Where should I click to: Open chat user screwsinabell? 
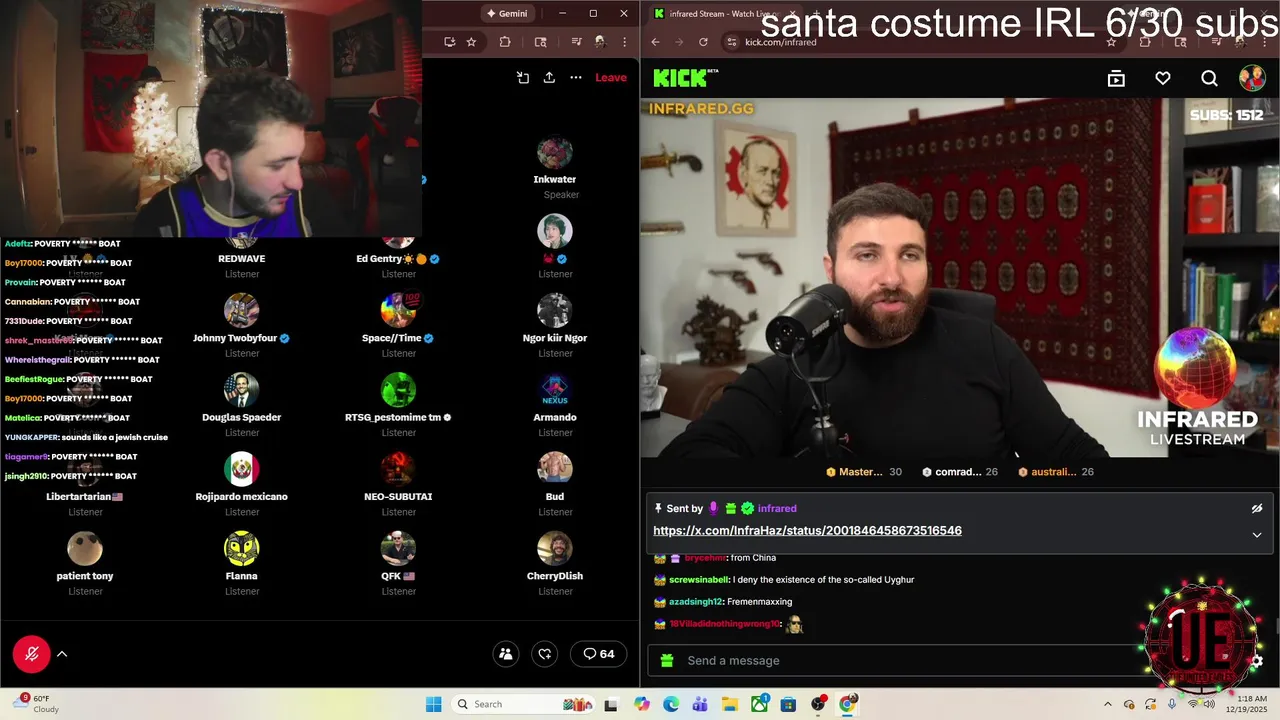698,580
